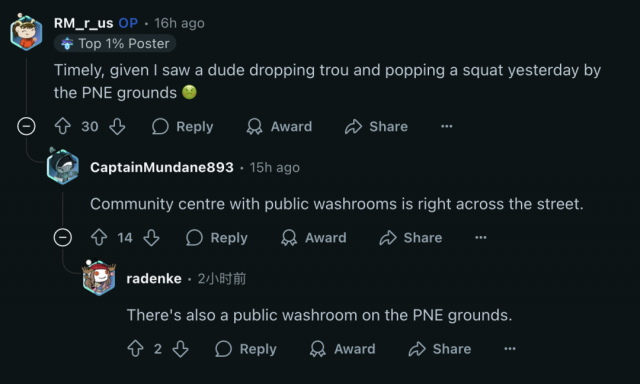The width and height of the screenshot is (640, 384).
Task: Collapse CaptainMundane893's reply thread
Action: click(63, 238)
